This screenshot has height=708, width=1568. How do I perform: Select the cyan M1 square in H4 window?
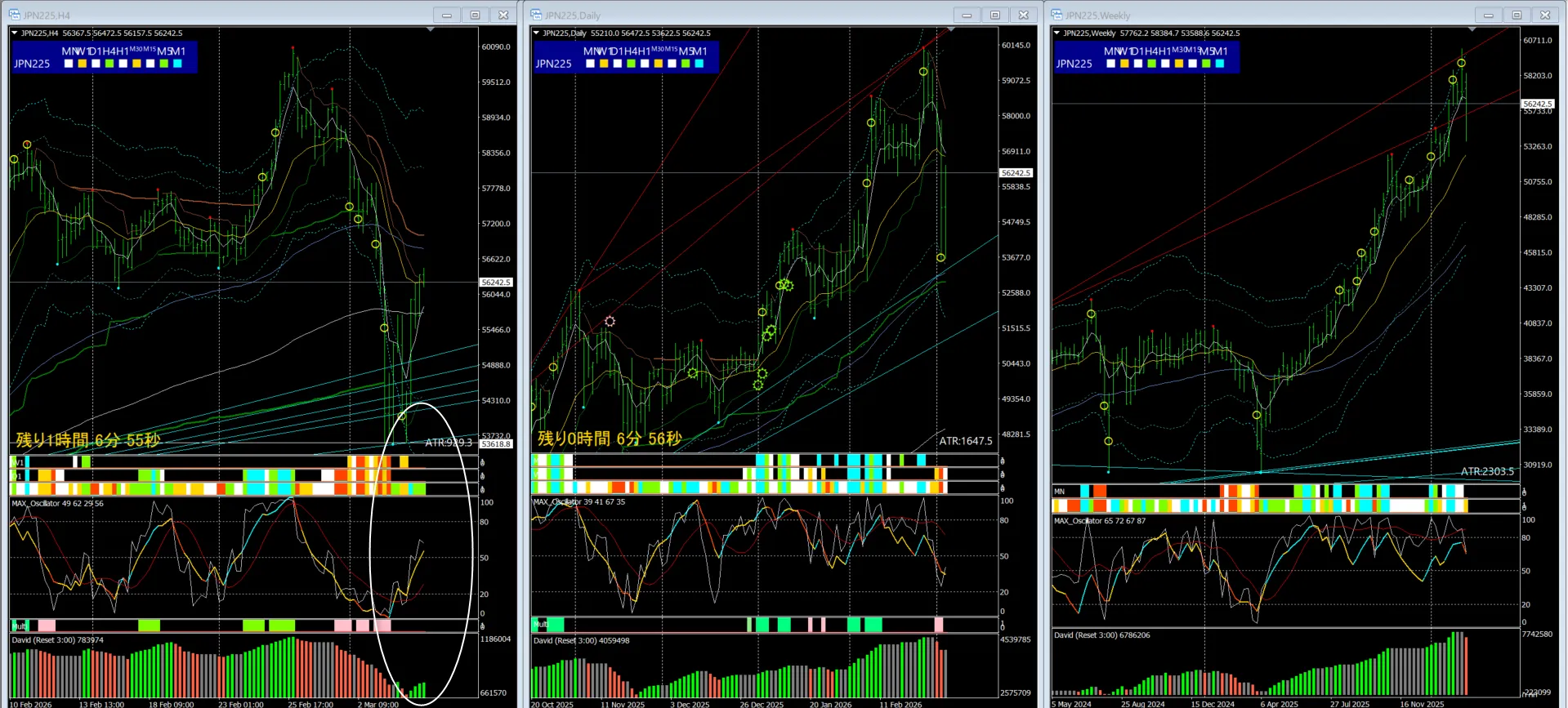[x=177, y=64]
